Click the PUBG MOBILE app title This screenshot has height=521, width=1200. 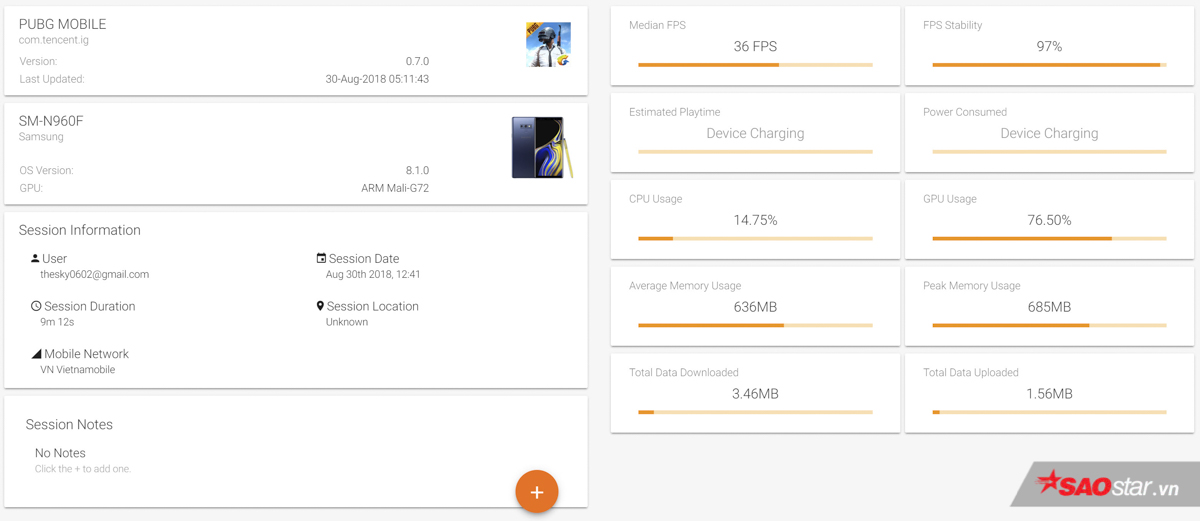62,24
